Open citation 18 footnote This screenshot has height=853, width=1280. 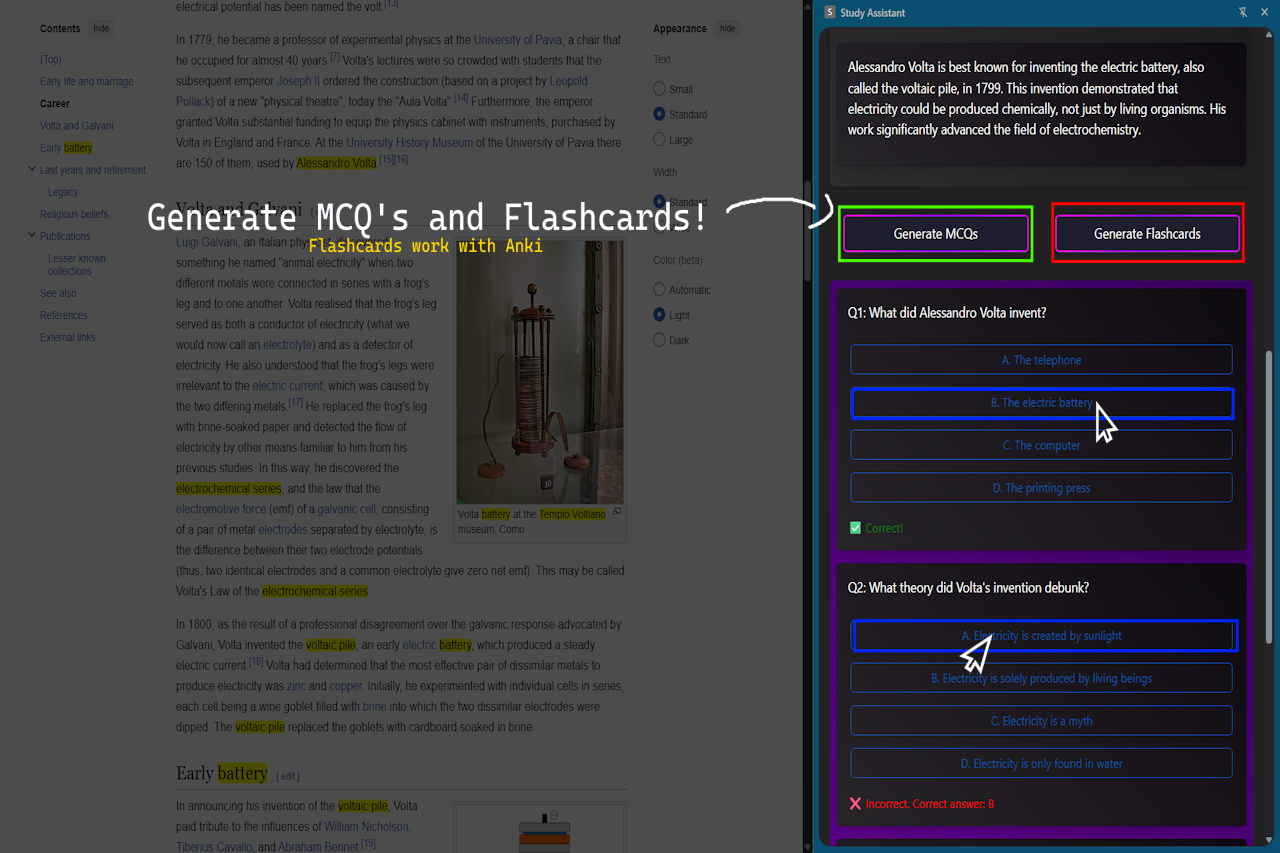point(256,662)
